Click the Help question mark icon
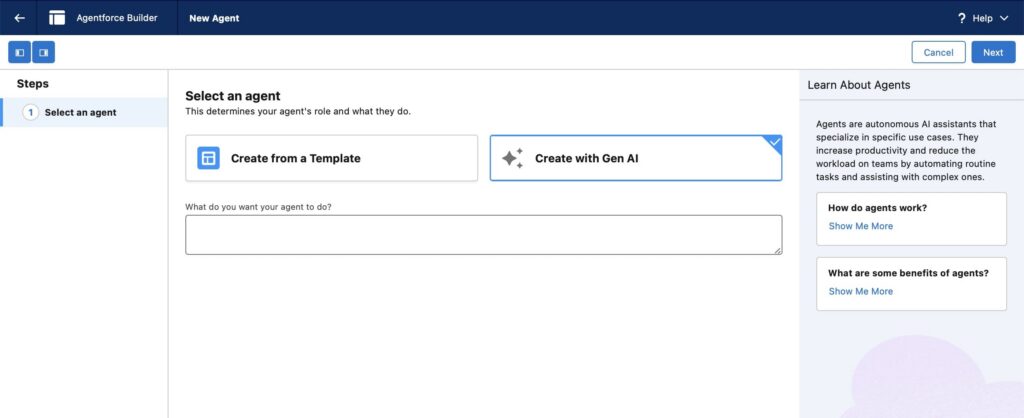The image size is (1024, 418). (961, 18)
